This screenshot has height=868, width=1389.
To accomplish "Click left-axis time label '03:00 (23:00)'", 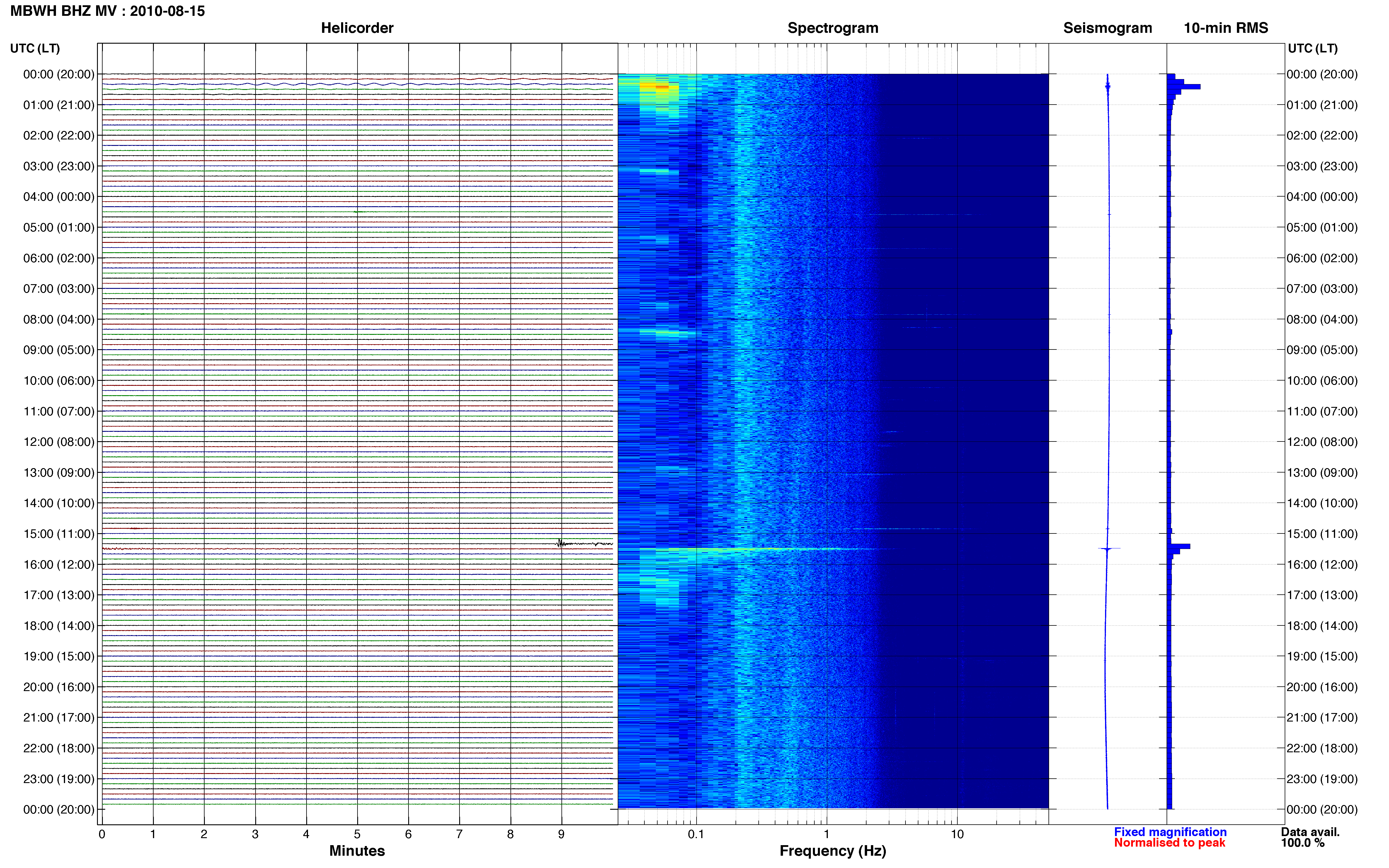I will click(59, 166).
